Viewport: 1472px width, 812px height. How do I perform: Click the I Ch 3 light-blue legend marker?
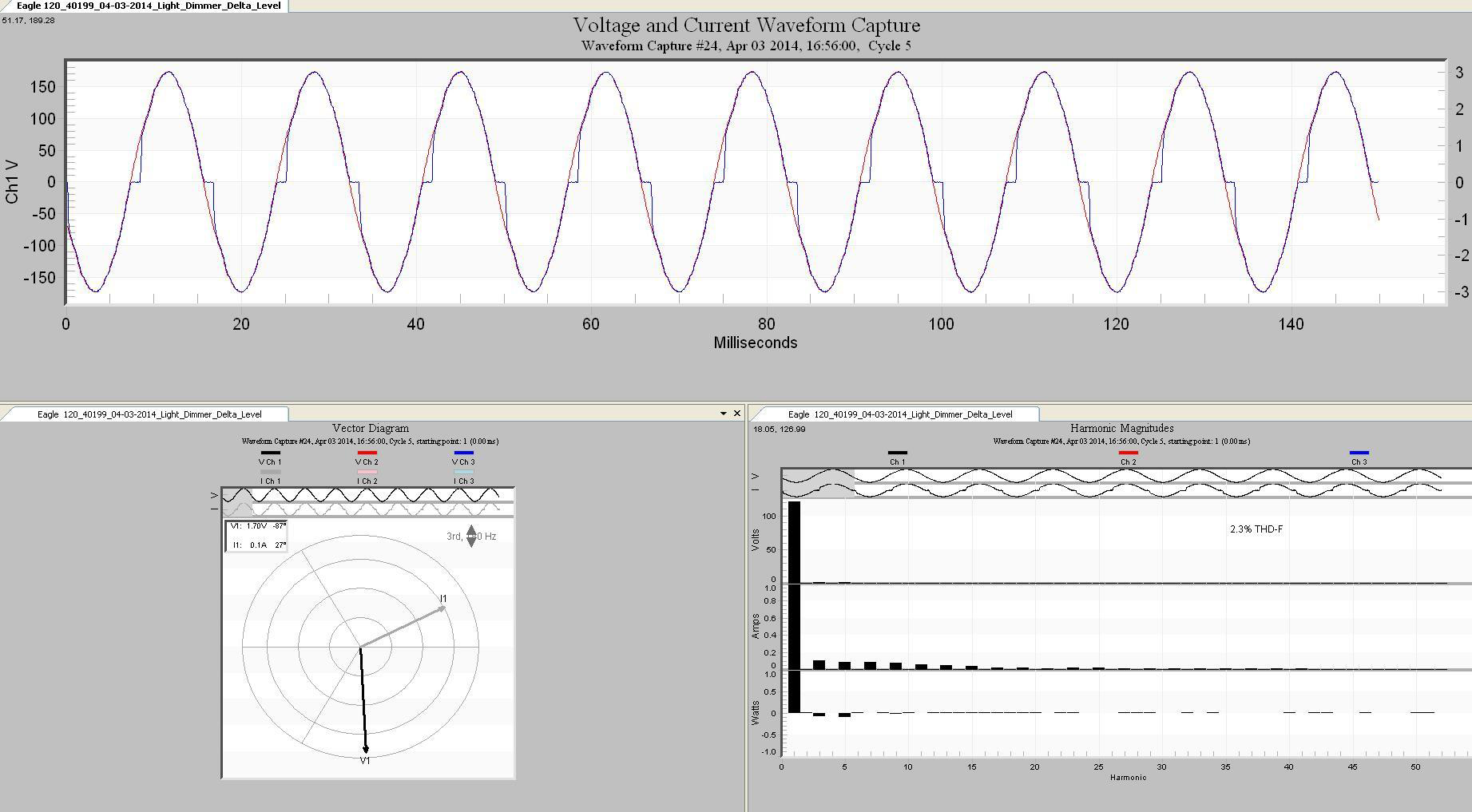(x=464, y=471)
